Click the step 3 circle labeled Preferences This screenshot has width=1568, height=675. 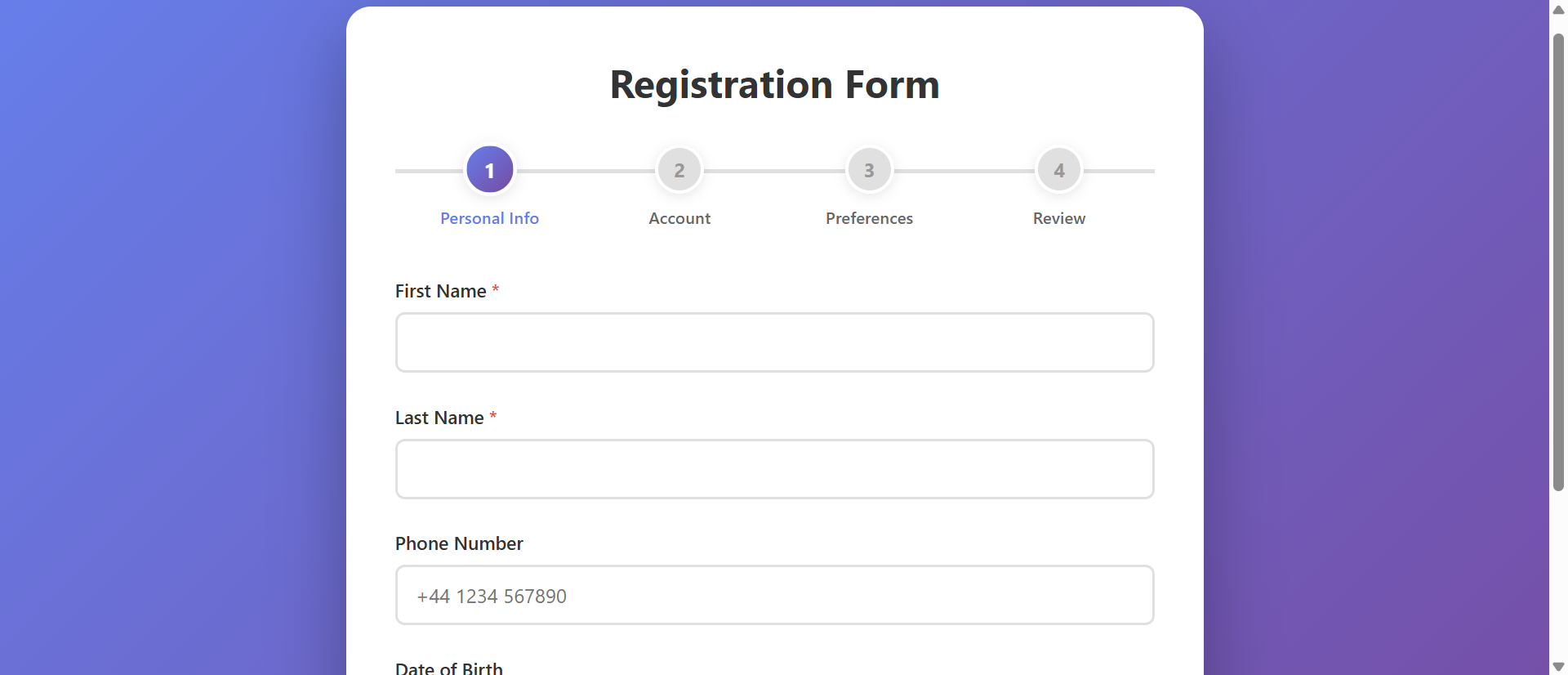[869, 169]
